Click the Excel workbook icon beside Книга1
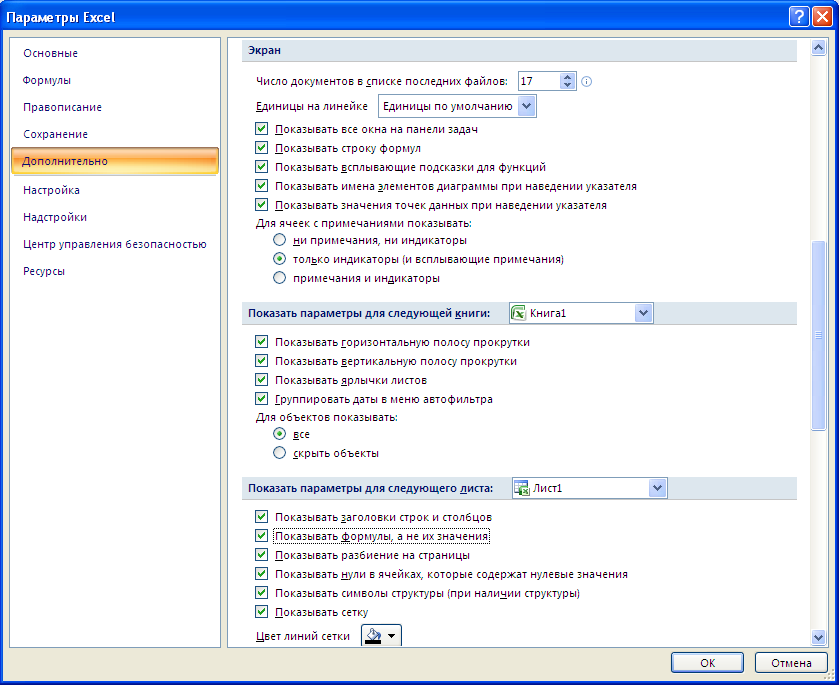The width and height of the screenshot is (839, 685). pyautogui.click(x=518, y=313)
